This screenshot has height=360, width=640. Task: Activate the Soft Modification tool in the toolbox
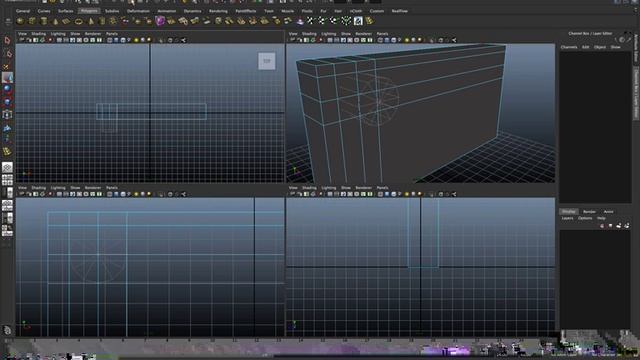pyautogui.click(x=7, y=129)
